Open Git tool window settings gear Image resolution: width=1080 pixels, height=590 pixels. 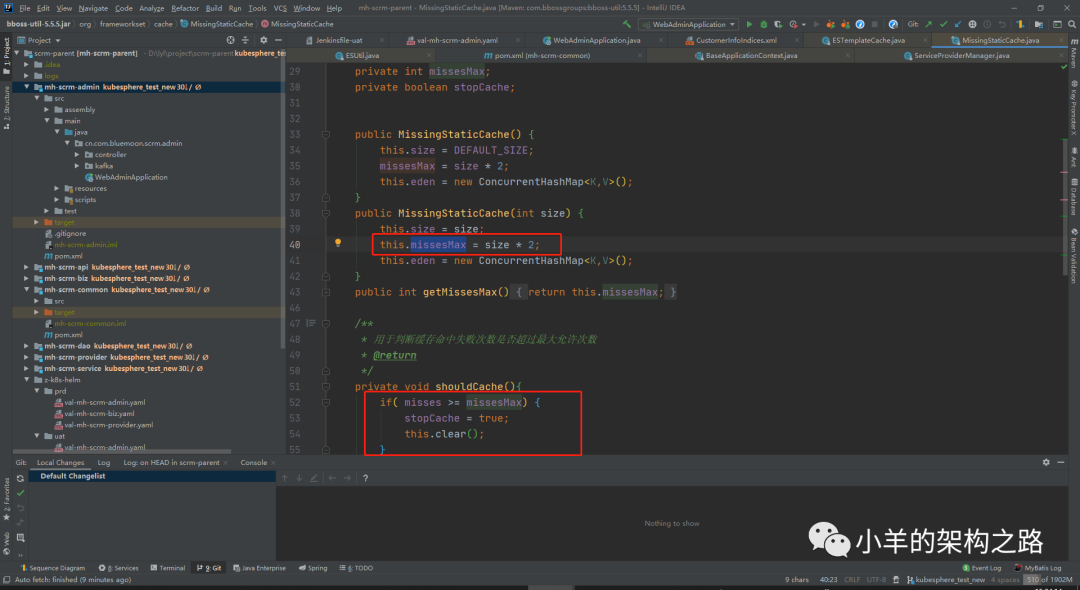click(1046, 462)
